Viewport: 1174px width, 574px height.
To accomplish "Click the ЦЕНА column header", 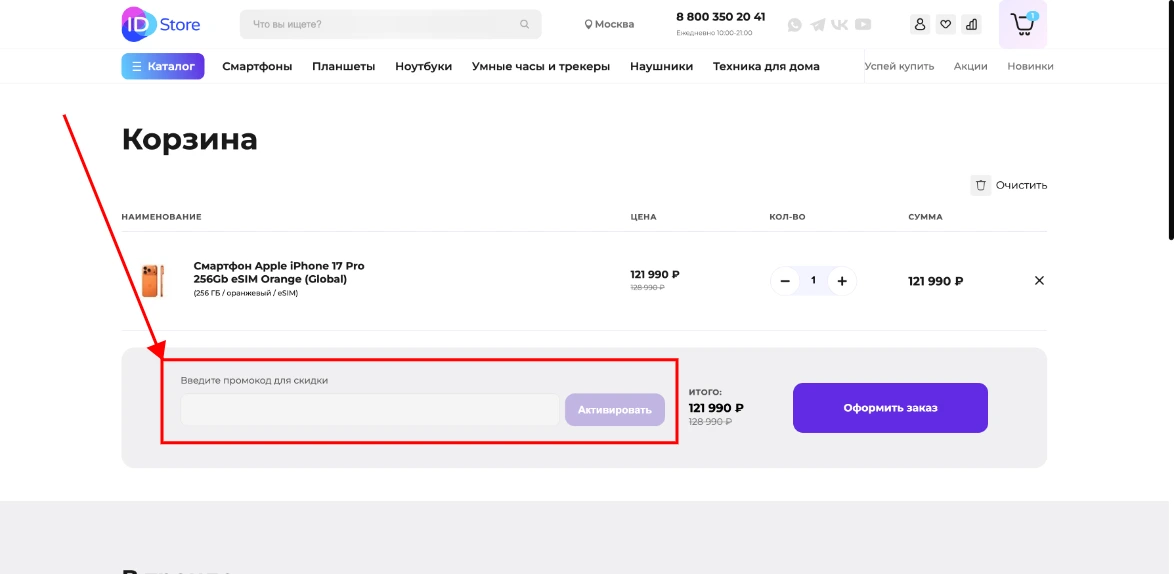I will click(643, 217).
